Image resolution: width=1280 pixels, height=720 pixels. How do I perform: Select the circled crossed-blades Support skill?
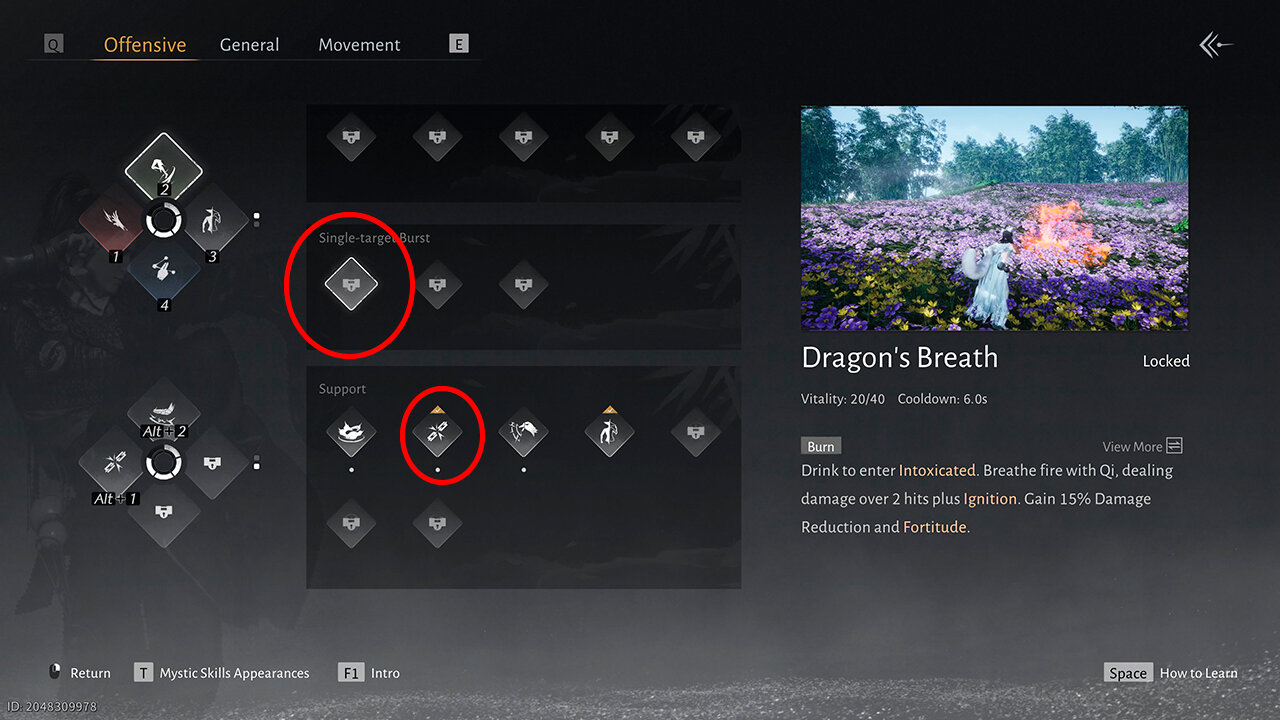pos(438,433)
